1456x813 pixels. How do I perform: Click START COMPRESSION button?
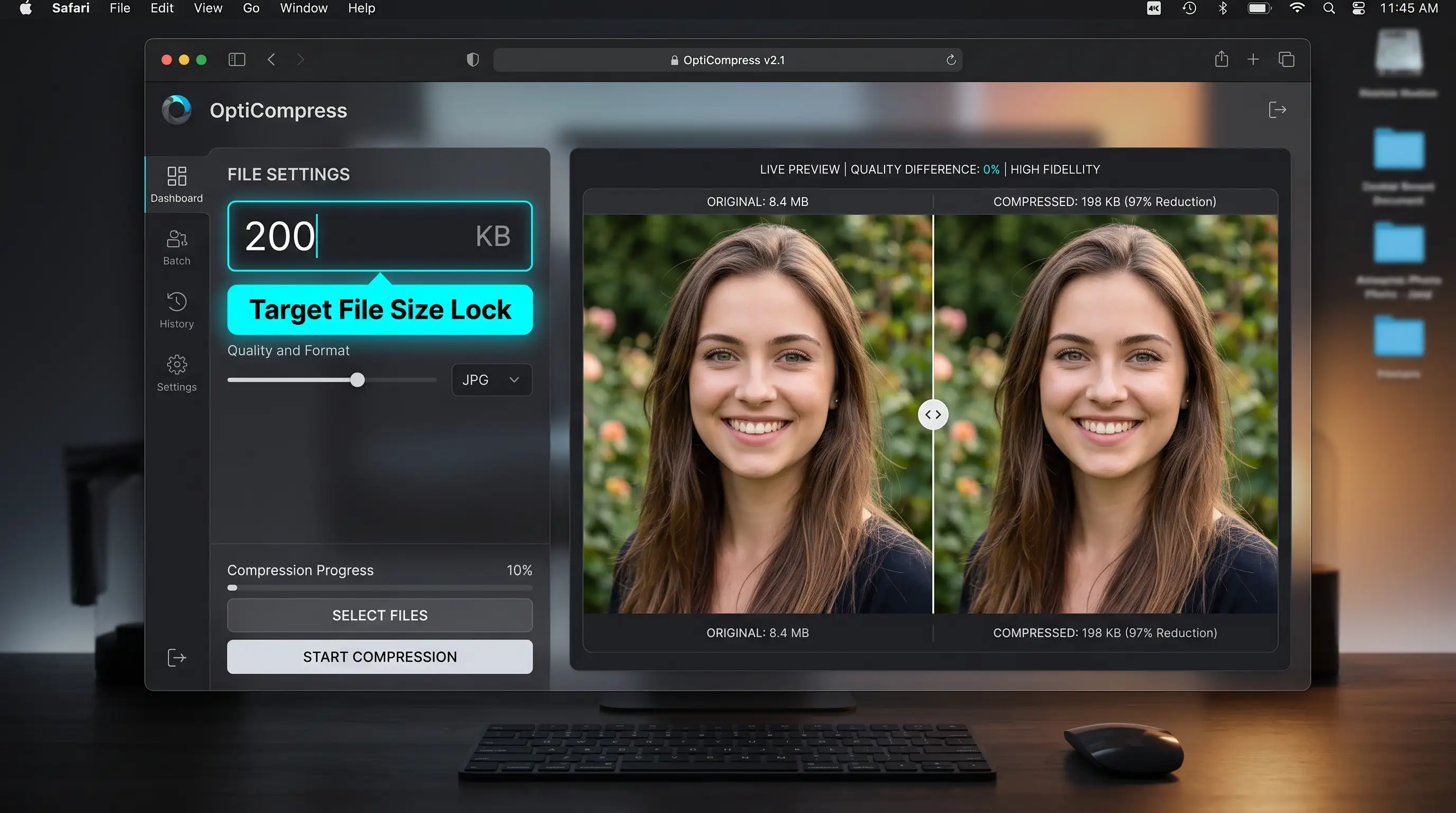380,657
